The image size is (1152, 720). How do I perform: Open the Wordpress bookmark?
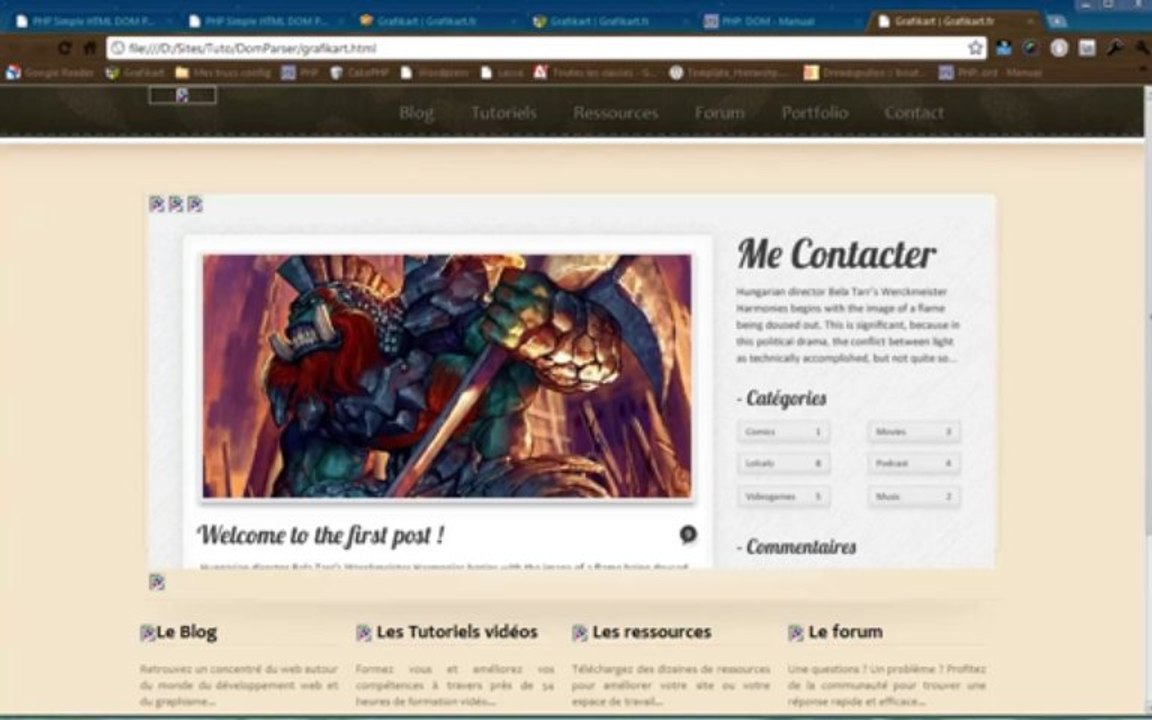coord(434,73)
